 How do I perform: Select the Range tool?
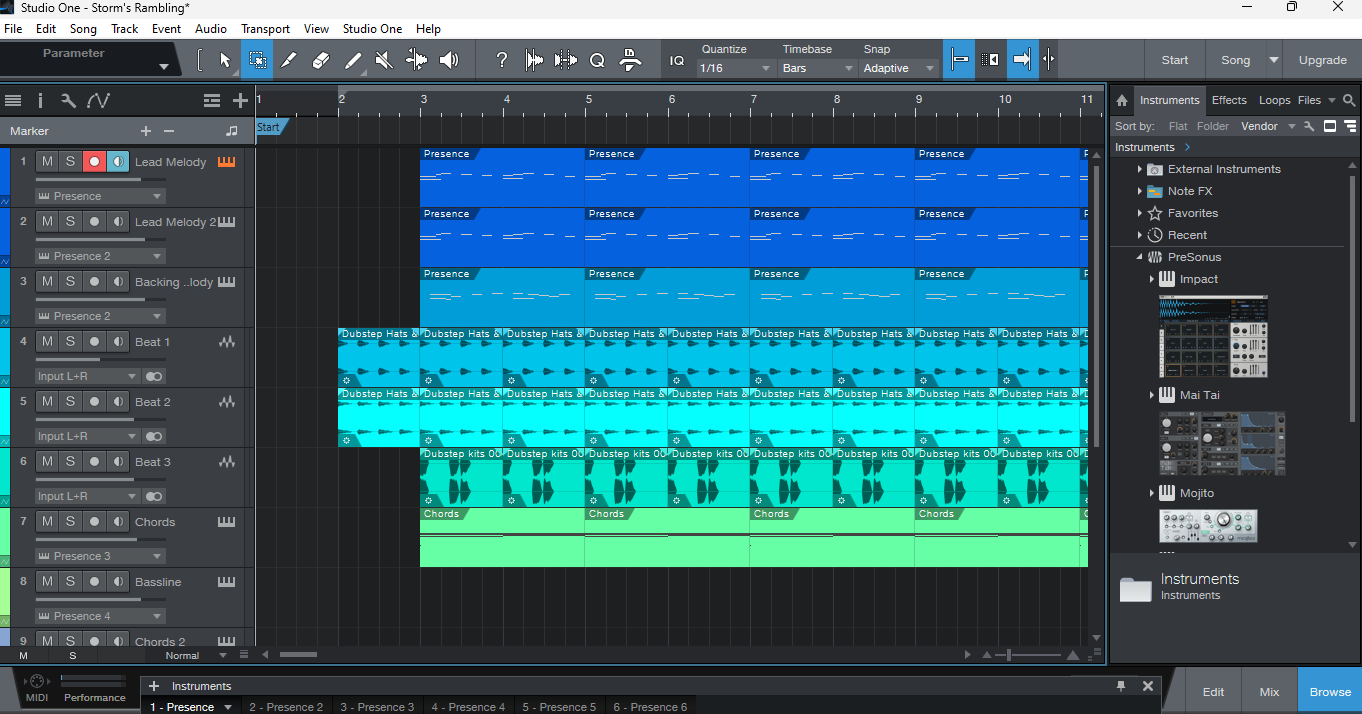pos(257,60)
